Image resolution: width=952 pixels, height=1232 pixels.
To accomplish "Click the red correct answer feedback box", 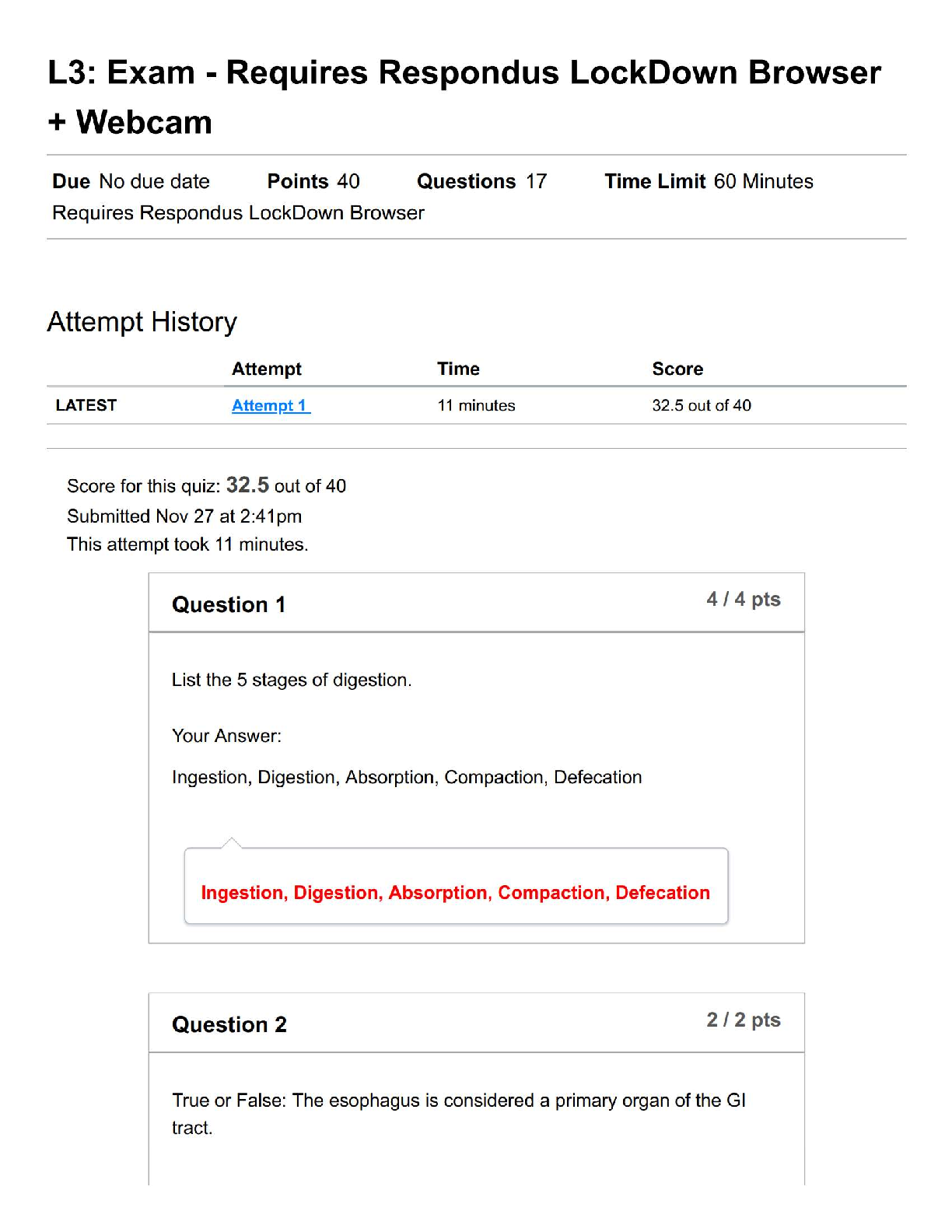I will [x=456, y=892].
